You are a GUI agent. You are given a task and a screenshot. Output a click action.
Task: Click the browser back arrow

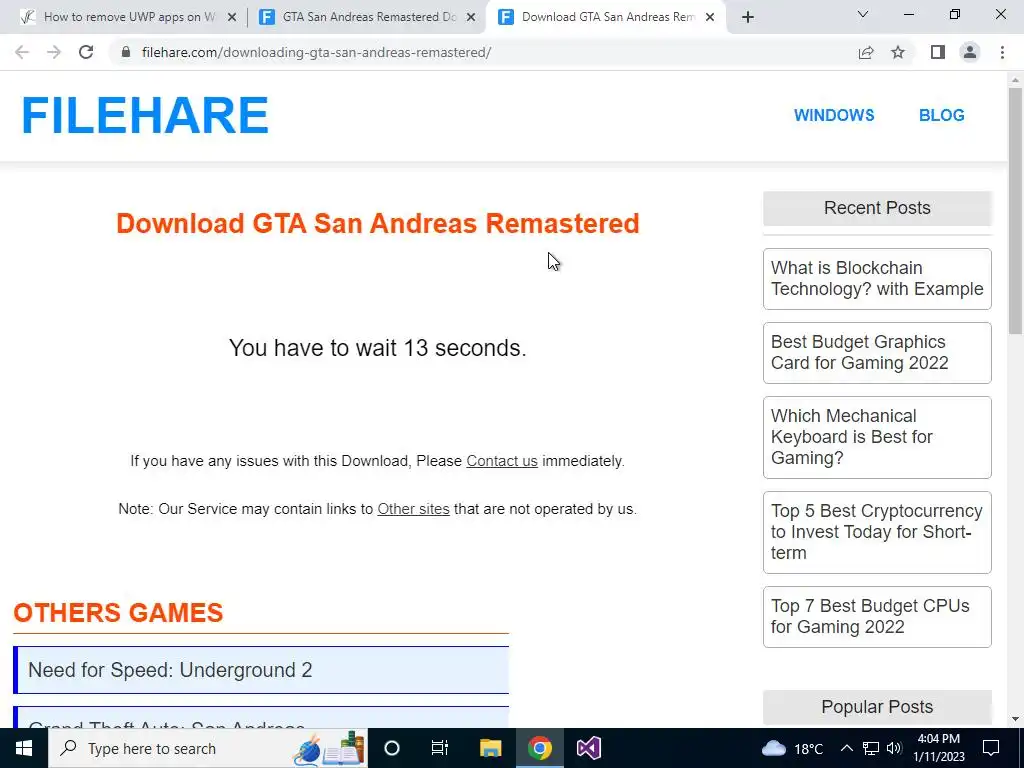[x=22, y=52]
